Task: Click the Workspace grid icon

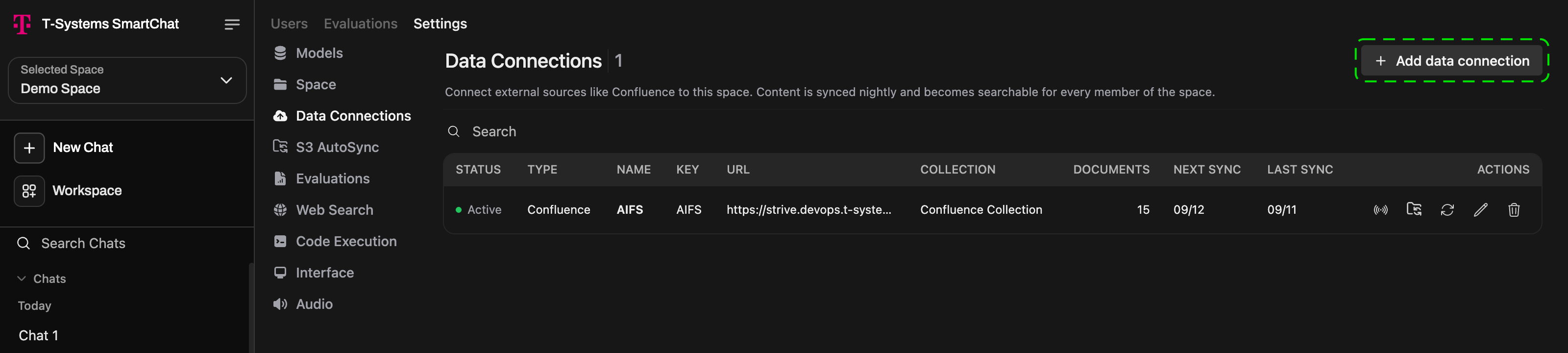Action: point(29,191)
